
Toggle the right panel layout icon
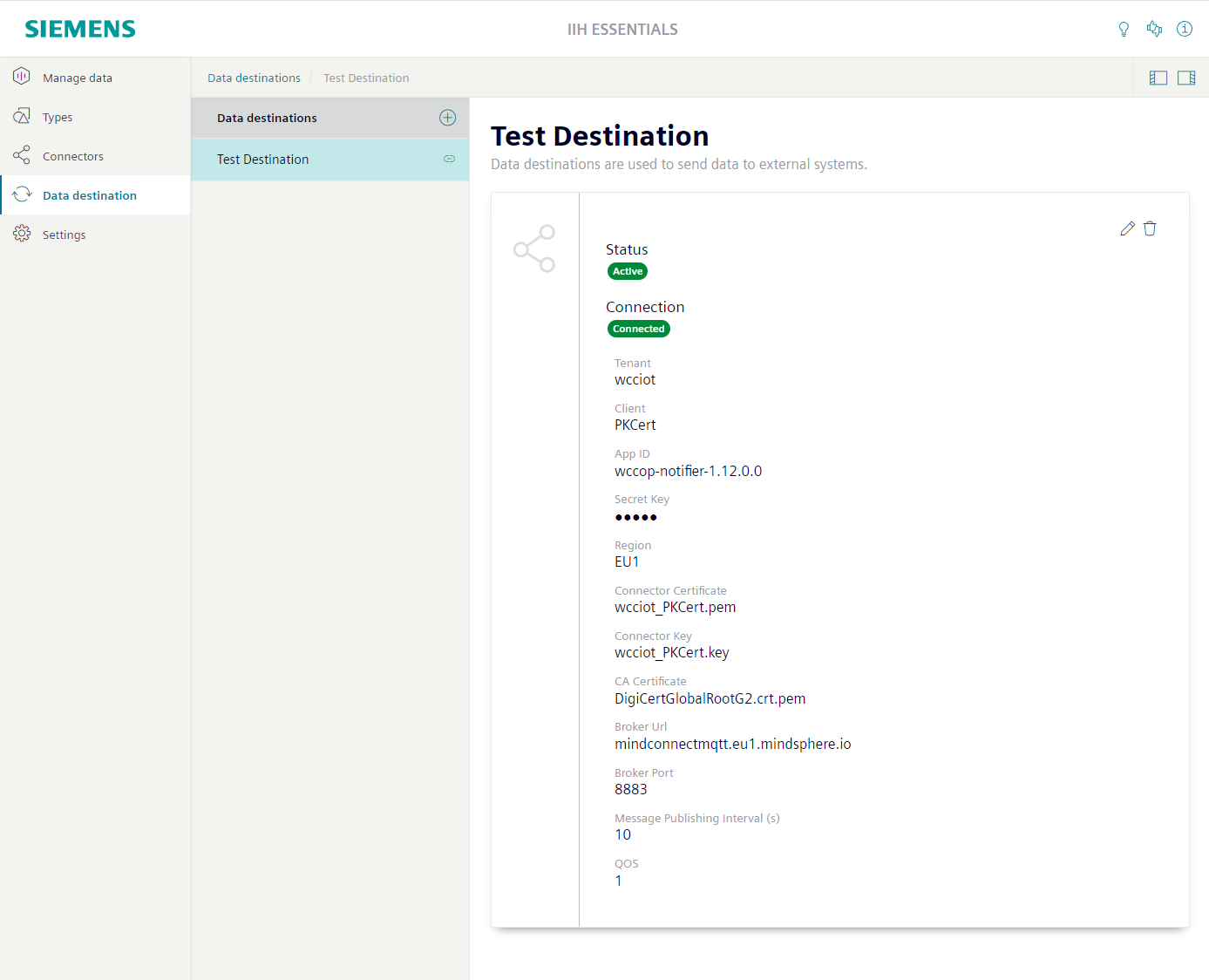click(1186, 78)
